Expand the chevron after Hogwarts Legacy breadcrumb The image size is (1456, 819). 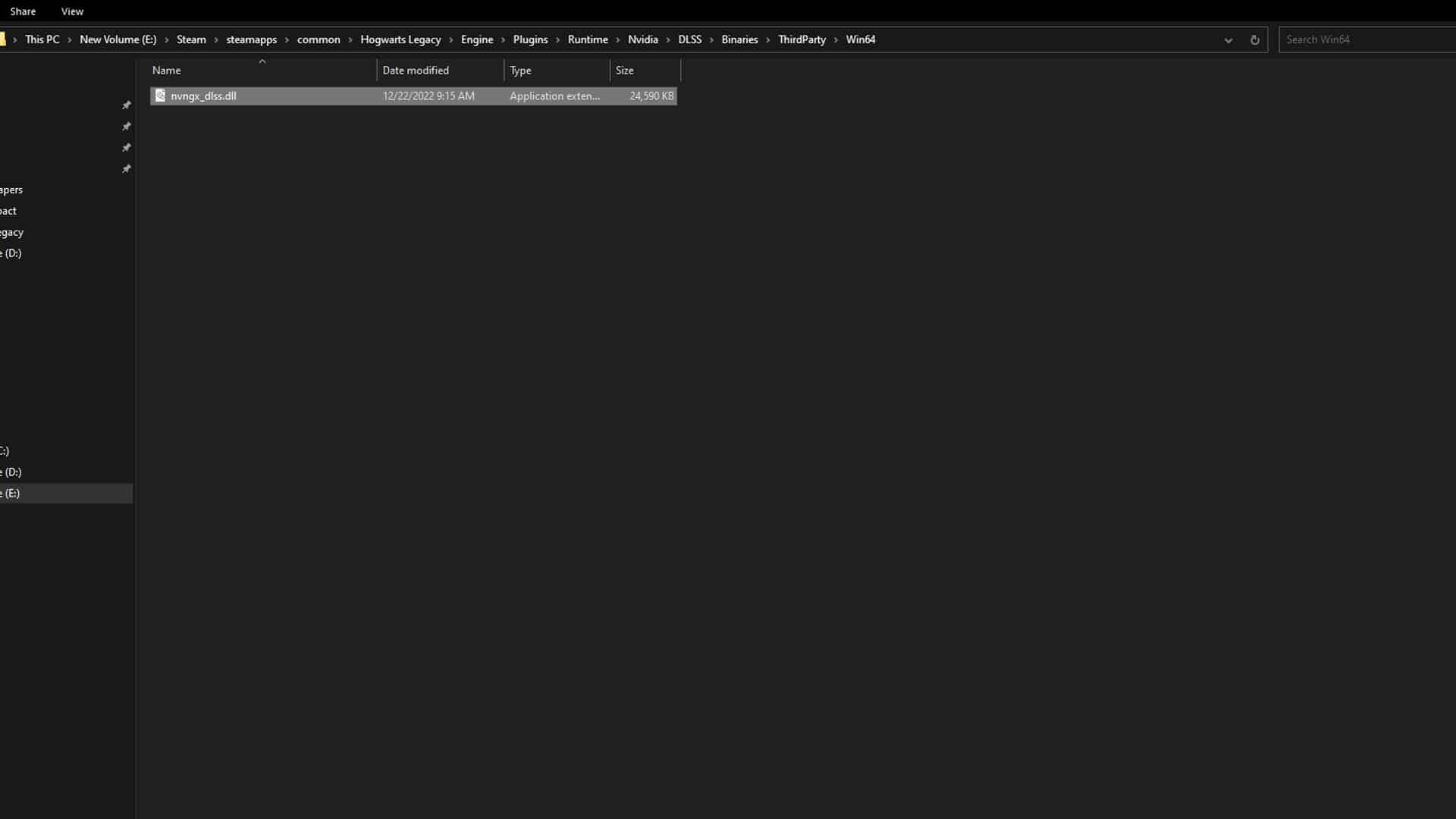tap(451, 40)
